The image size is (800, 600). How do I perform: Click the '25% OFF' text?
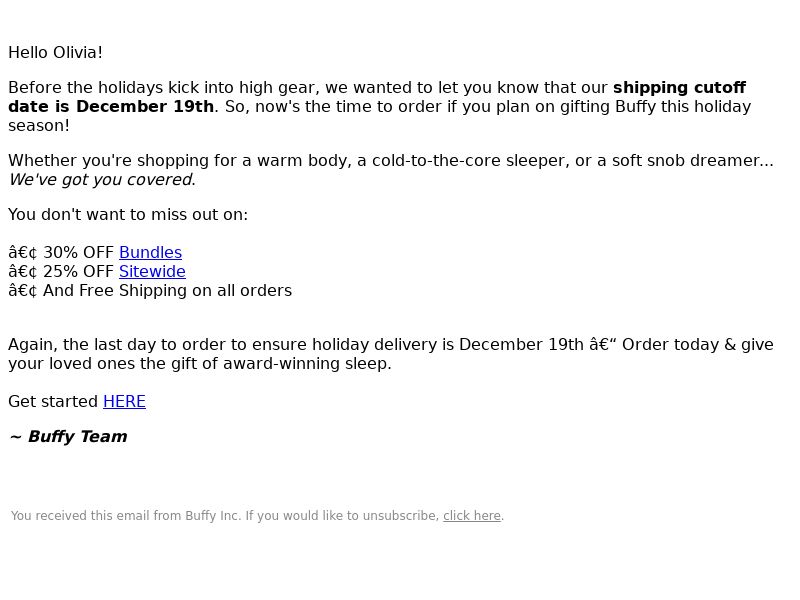[x=78, y=271]
